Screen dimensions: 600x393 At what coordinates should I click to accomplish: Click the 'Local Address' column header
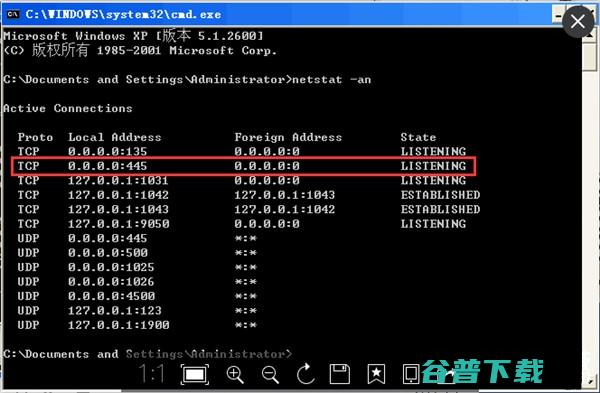coord(115,137)
